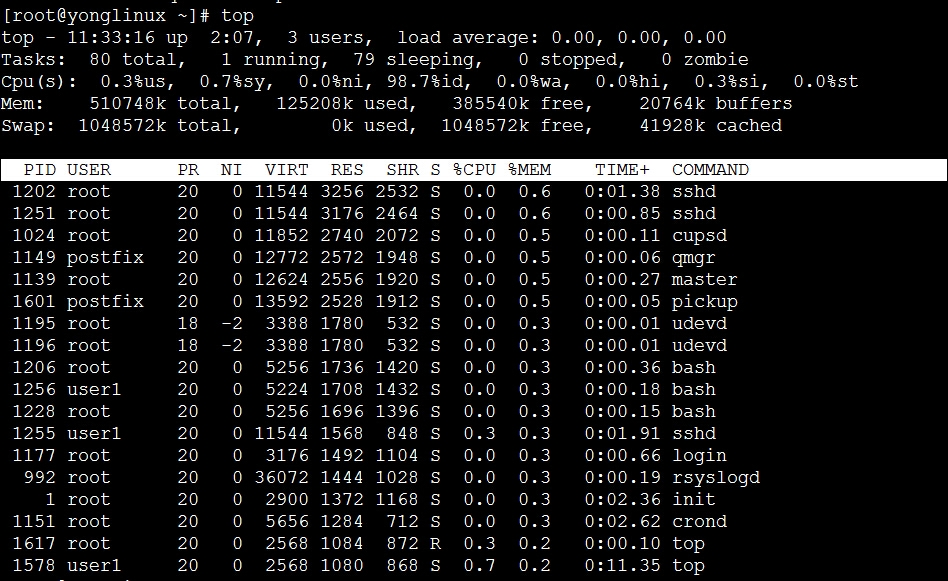The image size is (948, 581).
Task: Click the 'R' state of PID 1617
Action: (x=435, y=544)
